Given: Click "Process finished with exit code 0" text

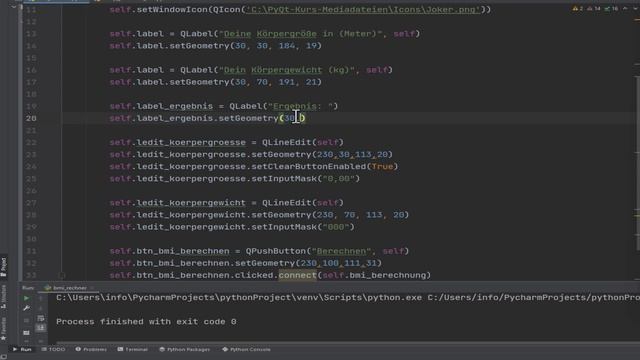Looking at the screenshot, I should [x=146, y=322].
